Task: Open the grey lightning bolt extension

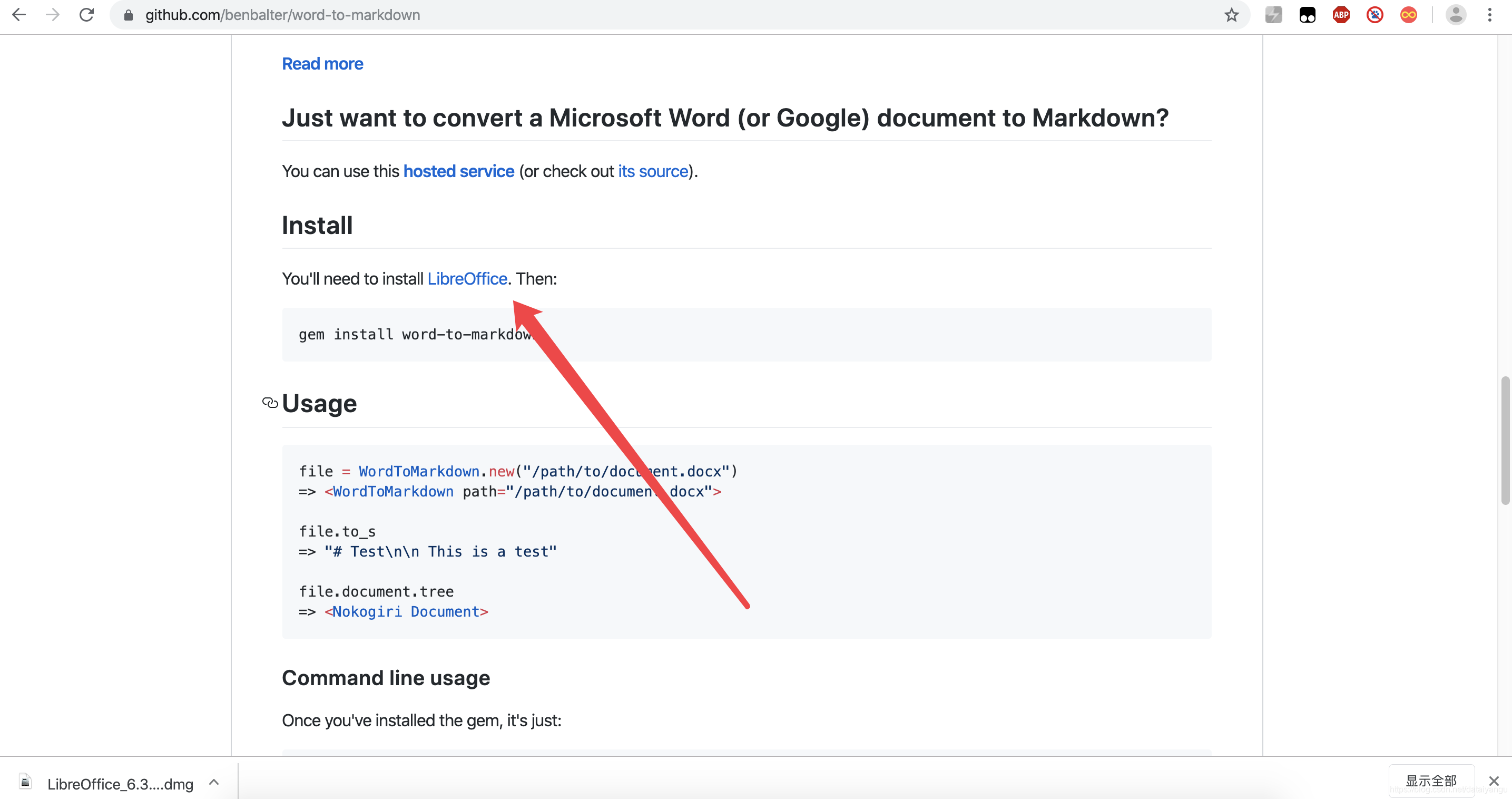Action: point(1273,15)
